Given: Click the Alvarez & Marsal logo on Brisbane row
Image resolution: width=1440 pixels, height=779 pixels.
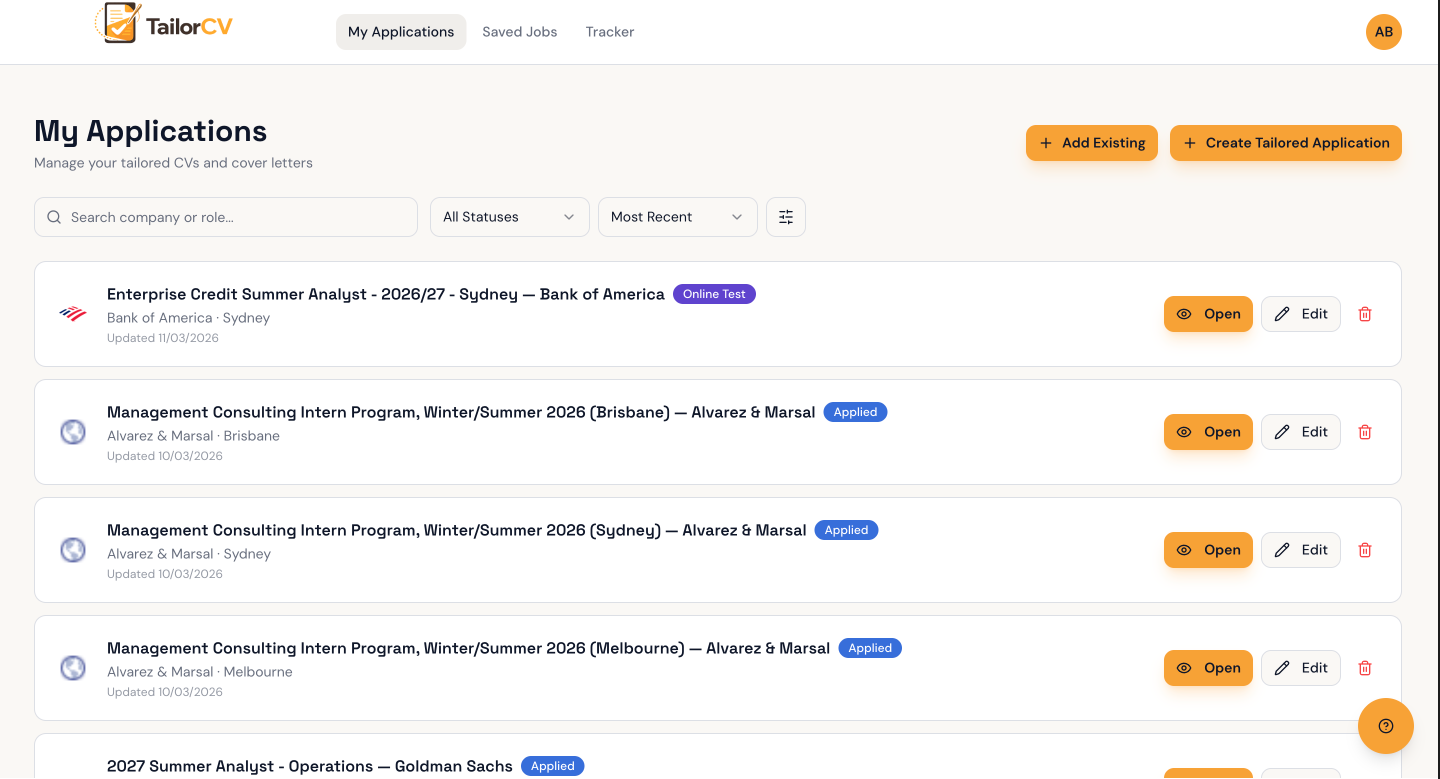Looking at the screenshot, I should pos(72,431).
